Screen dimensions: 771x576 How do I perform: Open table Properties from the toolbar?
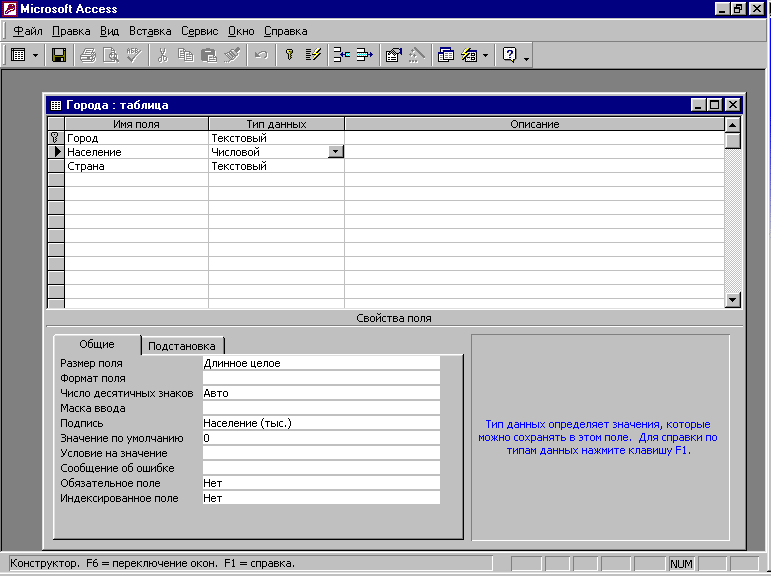click(x=393, y=55)
